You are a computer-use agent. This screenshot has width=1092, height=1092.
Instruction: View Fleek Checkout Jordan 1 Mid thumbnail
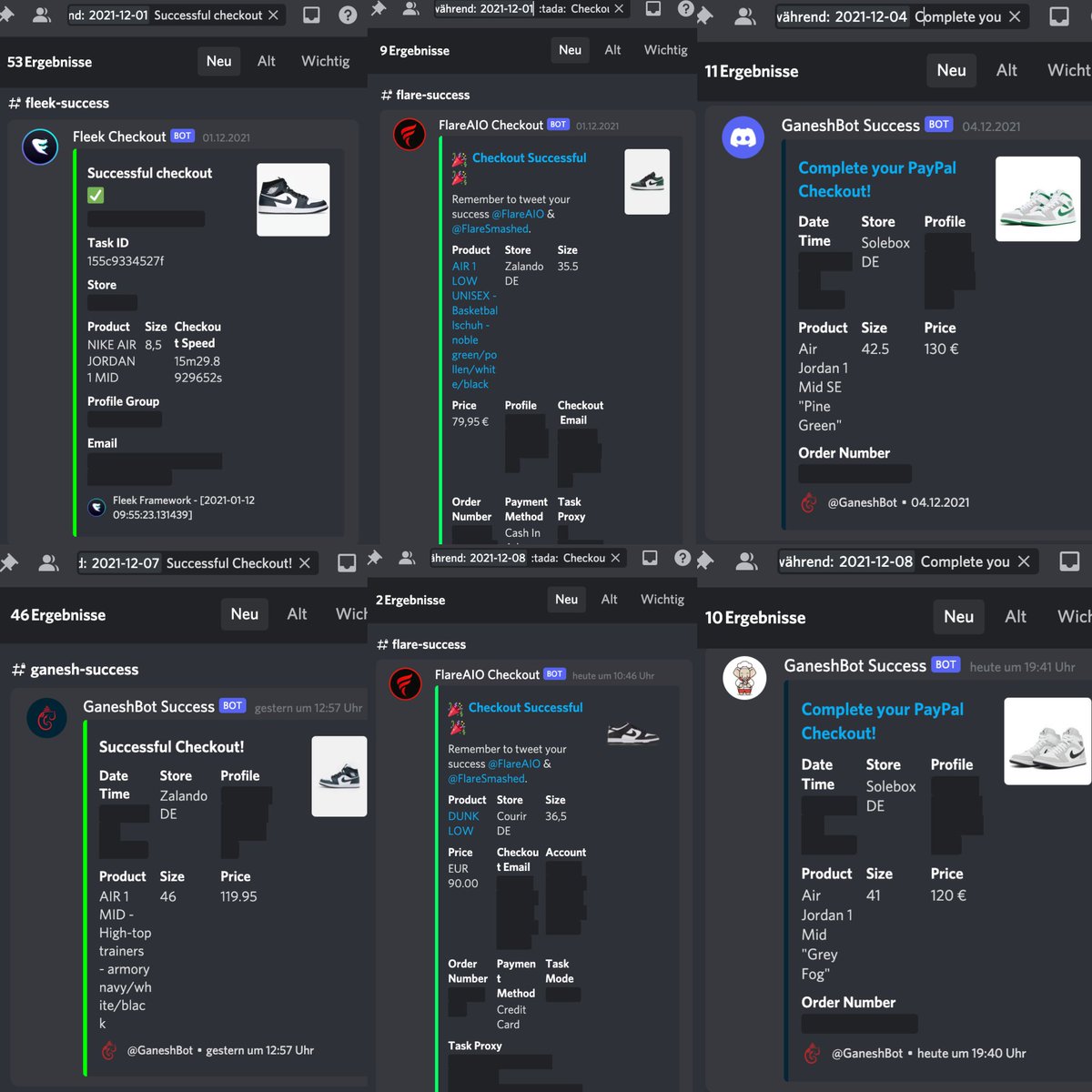[293, 199]
